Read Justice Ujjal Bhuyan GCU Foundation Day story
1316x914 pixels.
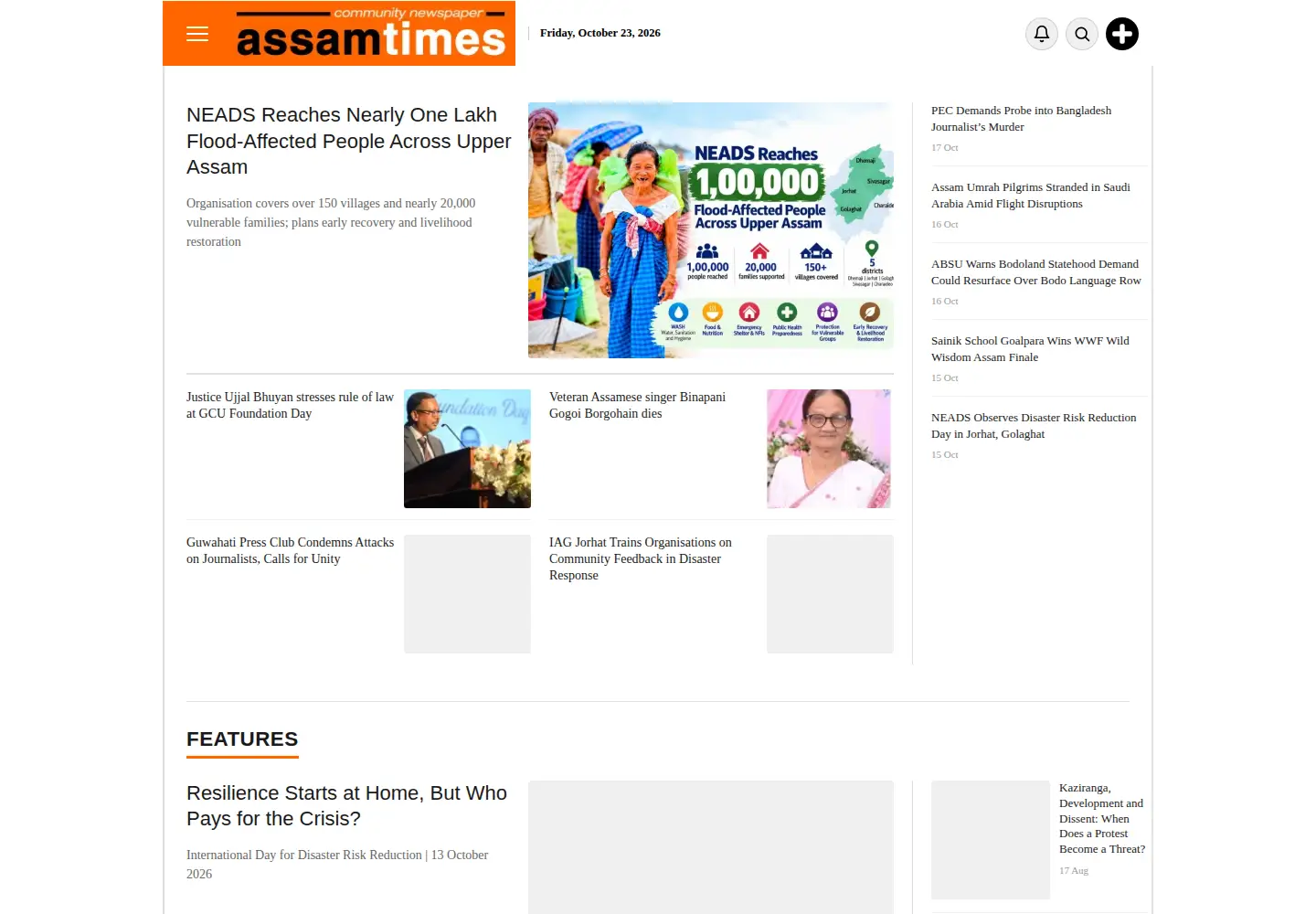(290, 405)
